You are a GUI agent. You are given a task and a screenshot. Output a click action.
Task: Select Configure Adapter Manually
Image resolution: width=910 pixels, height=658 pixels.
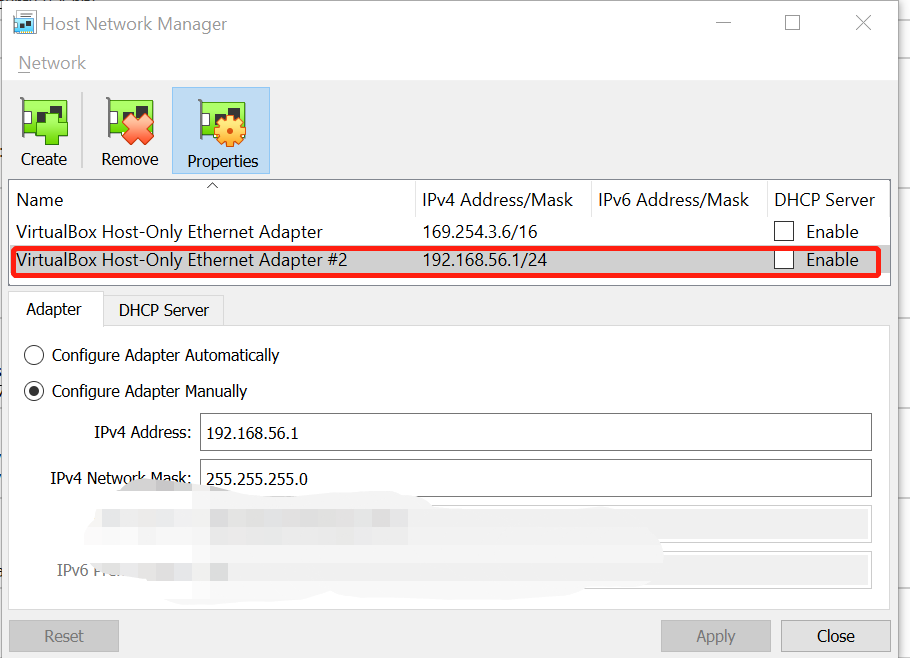click(33, 391)
